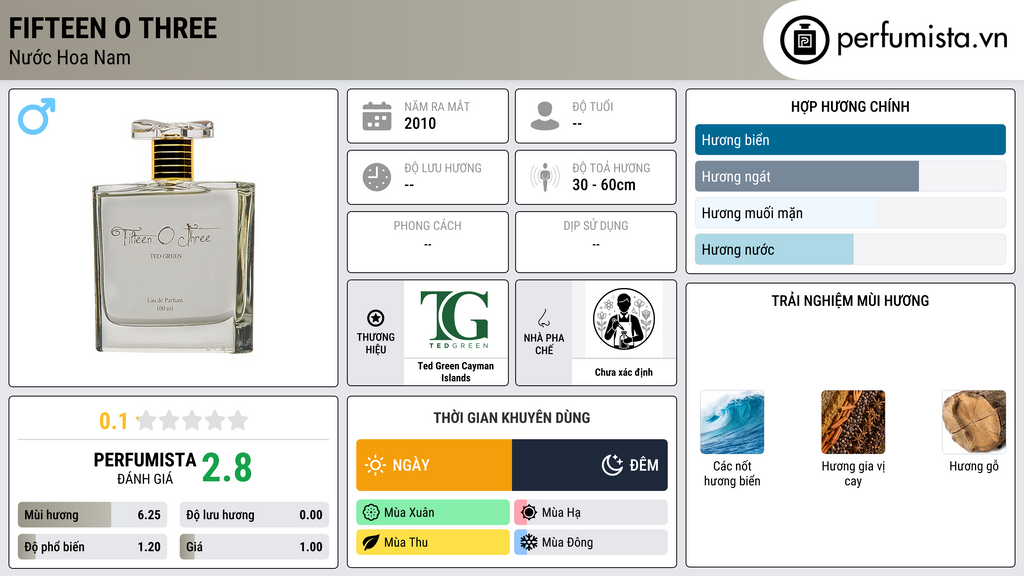This screenshot has width=1024, height=576.
Task: Click the nose icon above Nhà pha chế
Action: pyautogui.click(x=543, y=318)
